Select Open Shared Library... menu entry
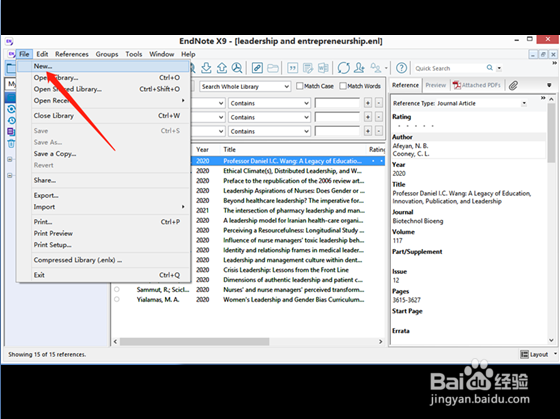The image size is (560, 419). tap(104, 89)
